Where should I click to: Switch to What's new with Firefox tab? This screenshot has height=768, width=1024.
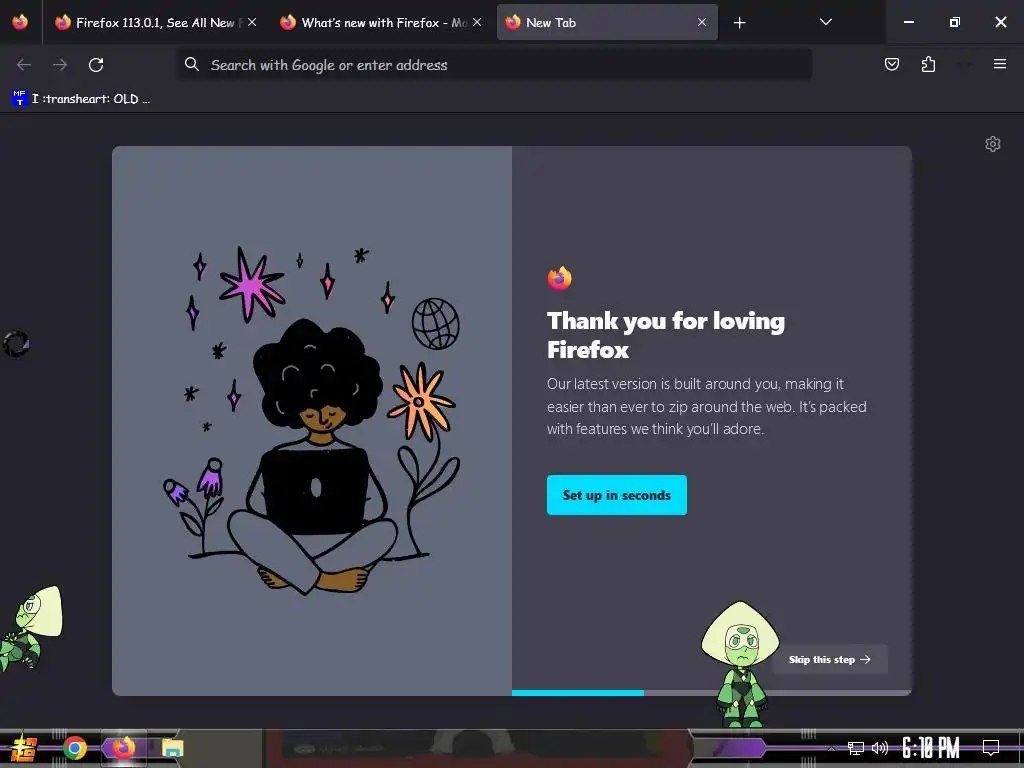pyautogui.click(x=383, y=22)
